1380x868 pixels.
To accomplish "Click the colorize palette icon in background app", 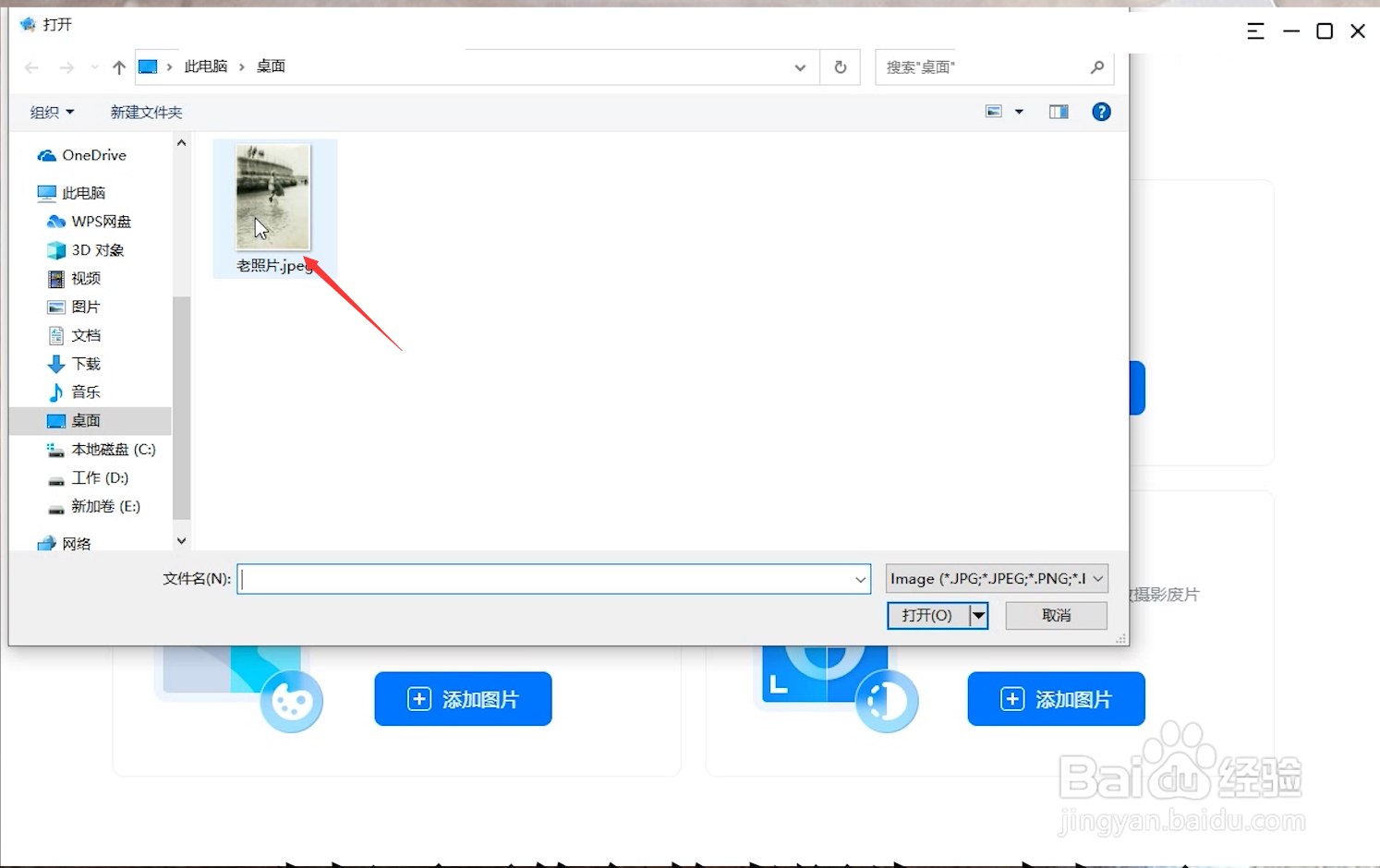I will tap(292, 703).
